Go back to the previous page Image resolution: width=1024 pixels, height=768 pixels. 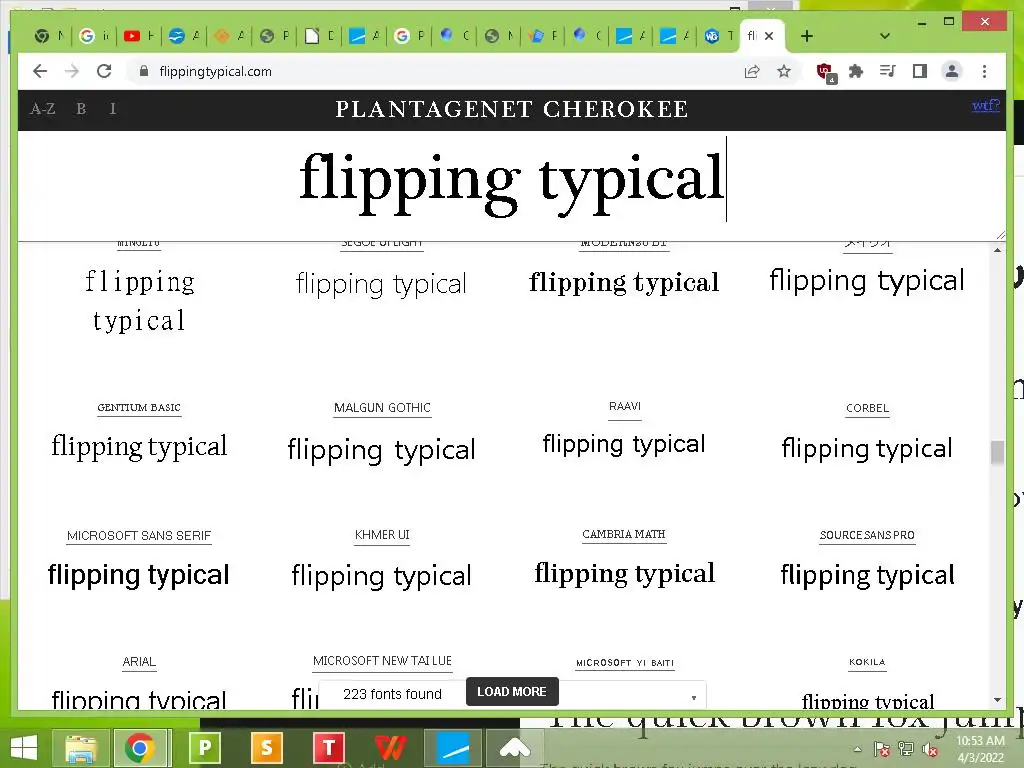click(x=40, y=71)
